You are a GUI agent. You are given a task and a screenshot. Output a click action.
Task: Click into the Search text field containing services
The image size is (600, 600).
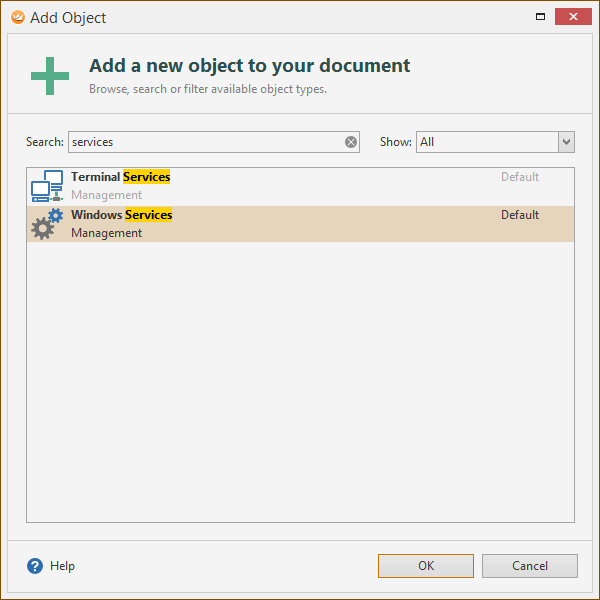[x=214, y=142]
